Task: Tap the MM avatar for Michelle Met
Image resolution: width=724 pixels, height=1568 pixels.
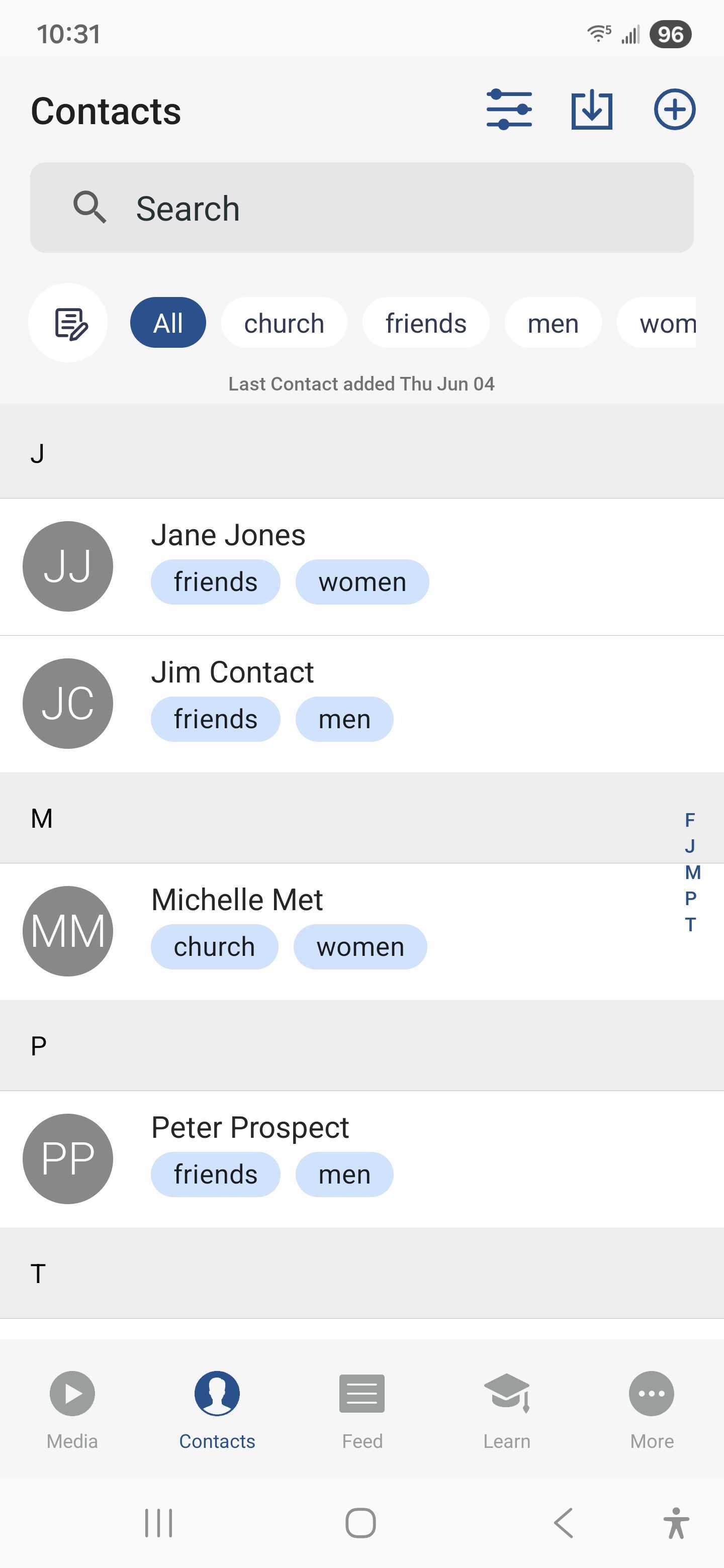Action: click(x=67, y=931)
